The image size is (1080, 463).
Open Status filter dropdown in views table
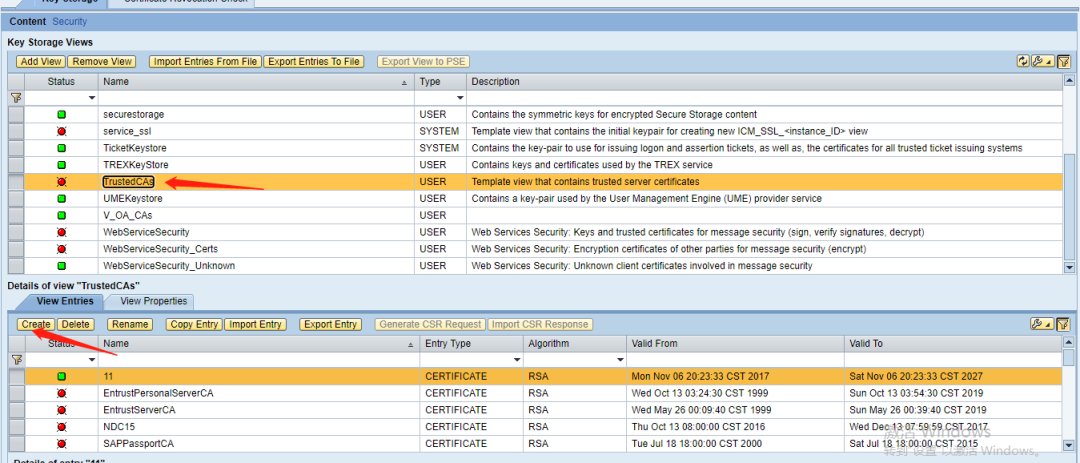pyautogui.click(x=92, y=99)
